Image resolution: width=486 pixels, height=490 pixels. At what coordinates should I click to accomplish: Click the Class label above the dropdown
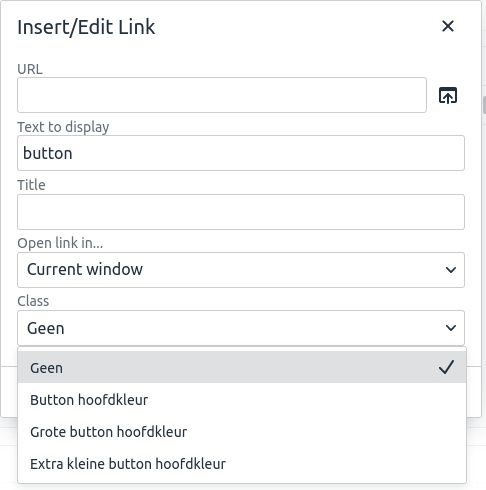(33, 301)
